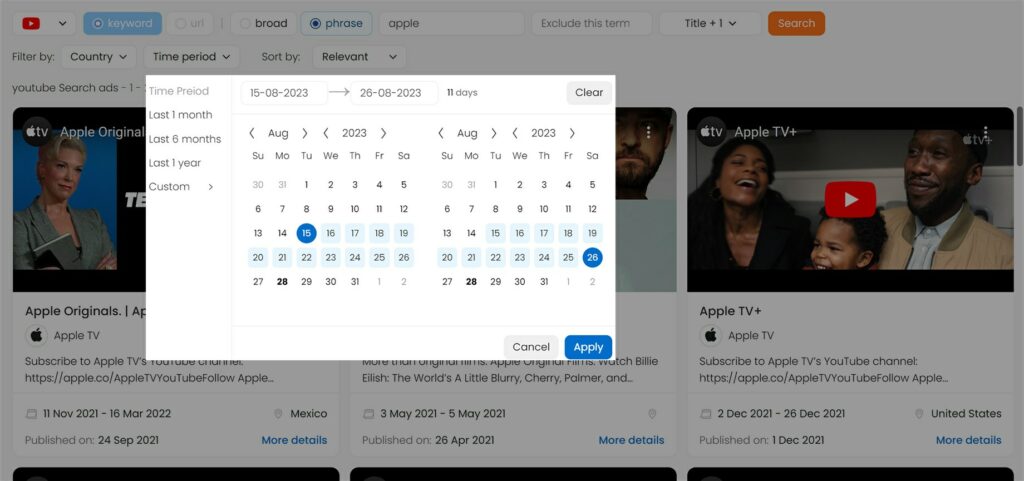
Task: Clear the selected dates
Action: [589, 93]
